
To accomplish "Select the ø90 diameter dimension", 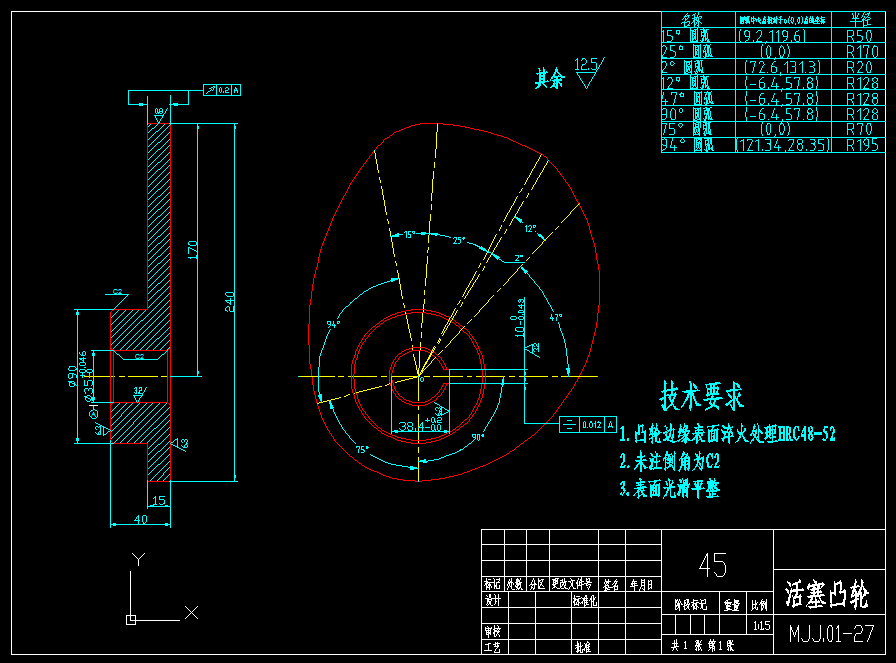I will pyautogui.click(x=72, y=376).
